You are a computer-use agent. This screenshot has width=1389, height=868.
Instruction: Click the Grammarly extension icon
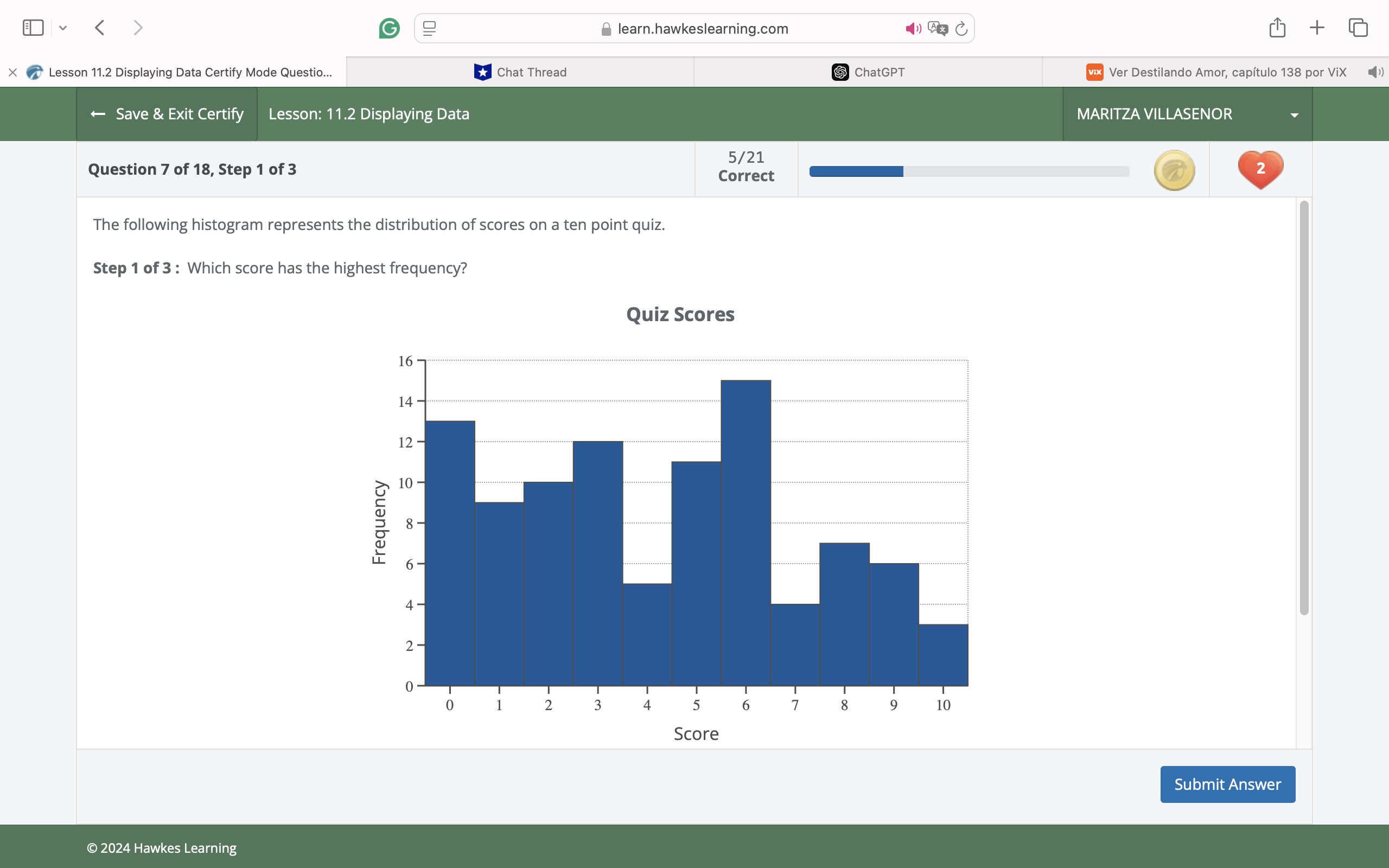tap(389, 28)
